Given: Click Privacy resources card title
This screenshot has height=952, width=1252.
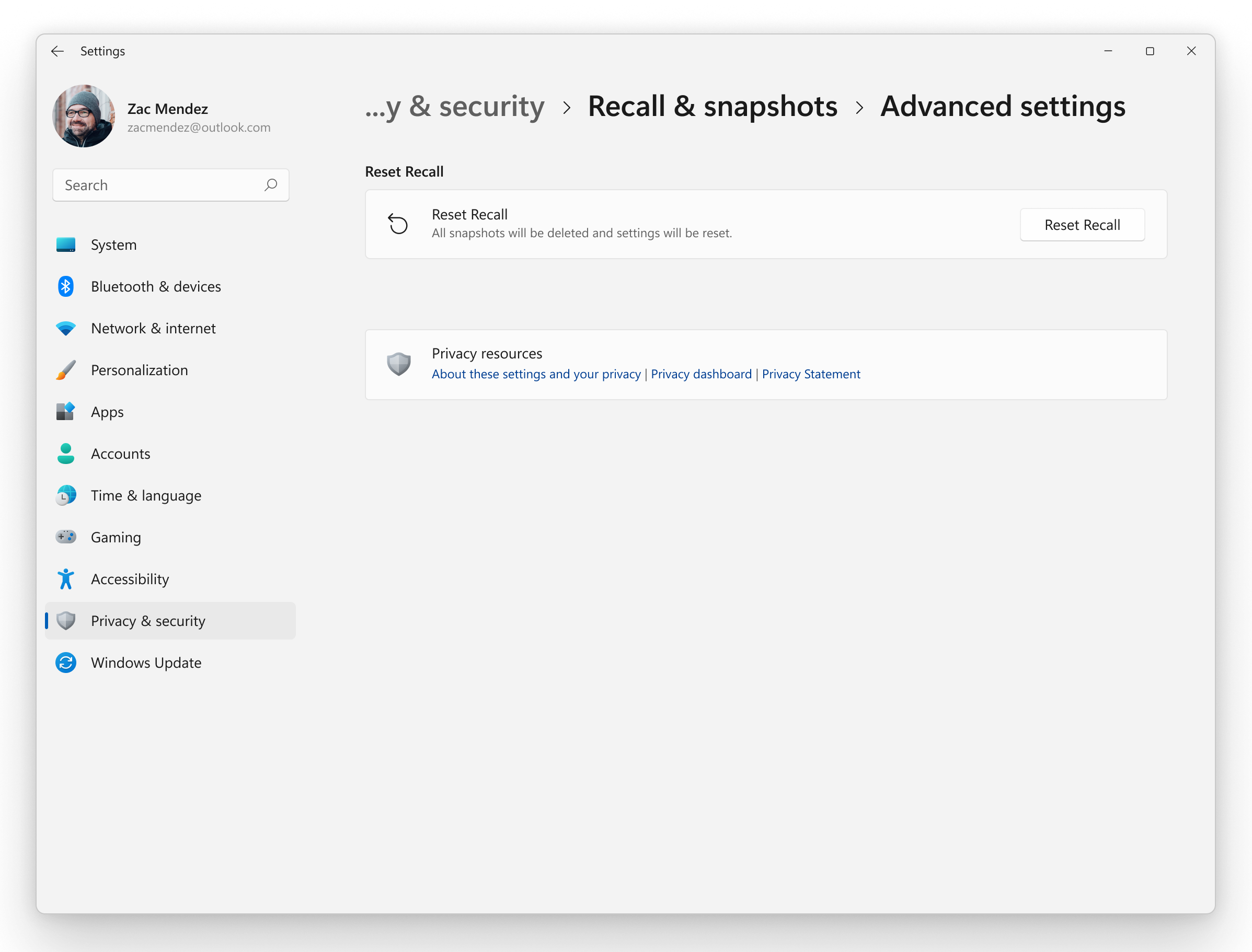Looking at the screenshot, I should tap(487, 354).
